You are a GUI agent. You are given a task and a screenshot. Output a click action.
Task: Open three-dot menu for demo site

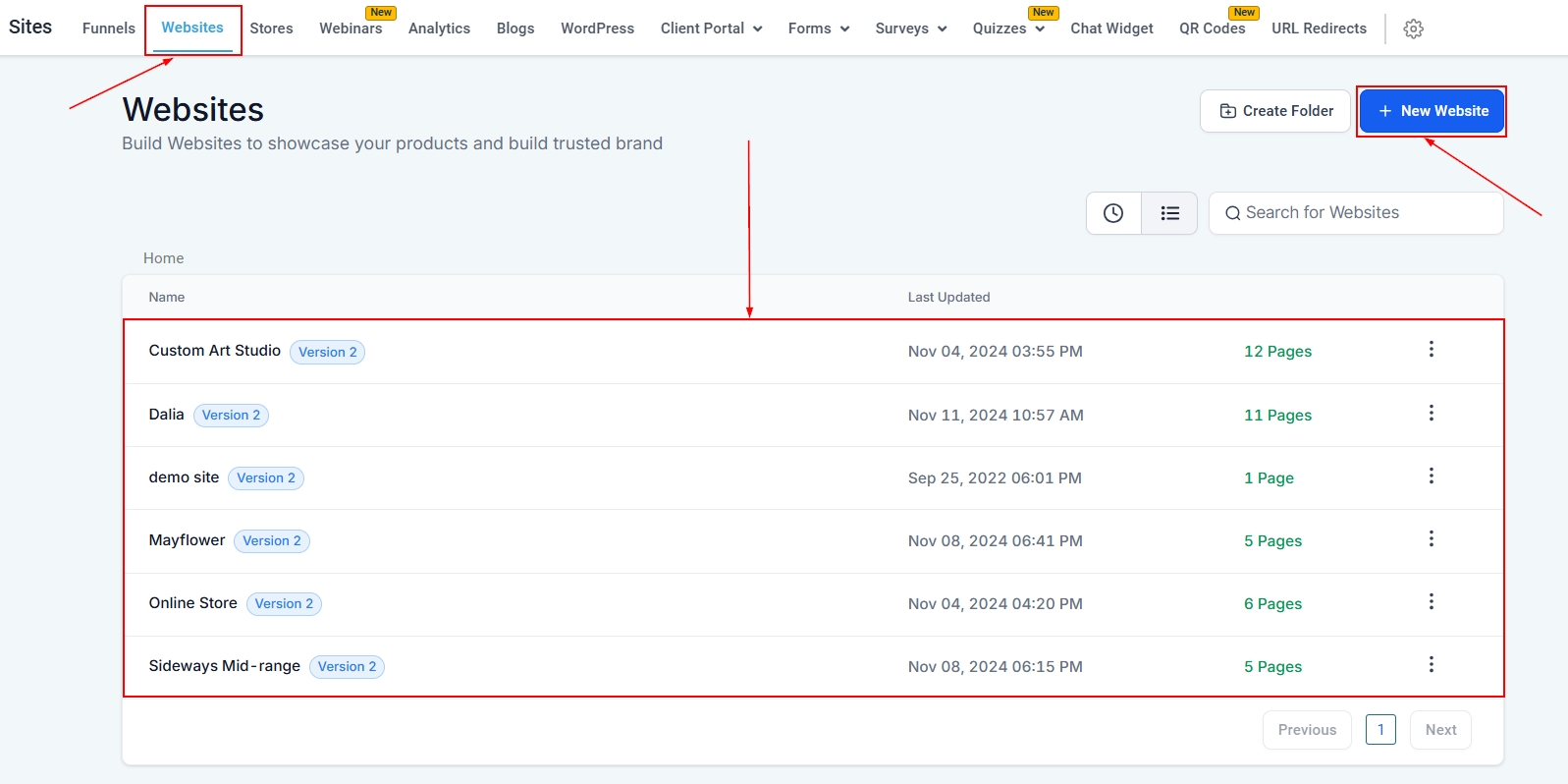click(x=1431, y=476)
